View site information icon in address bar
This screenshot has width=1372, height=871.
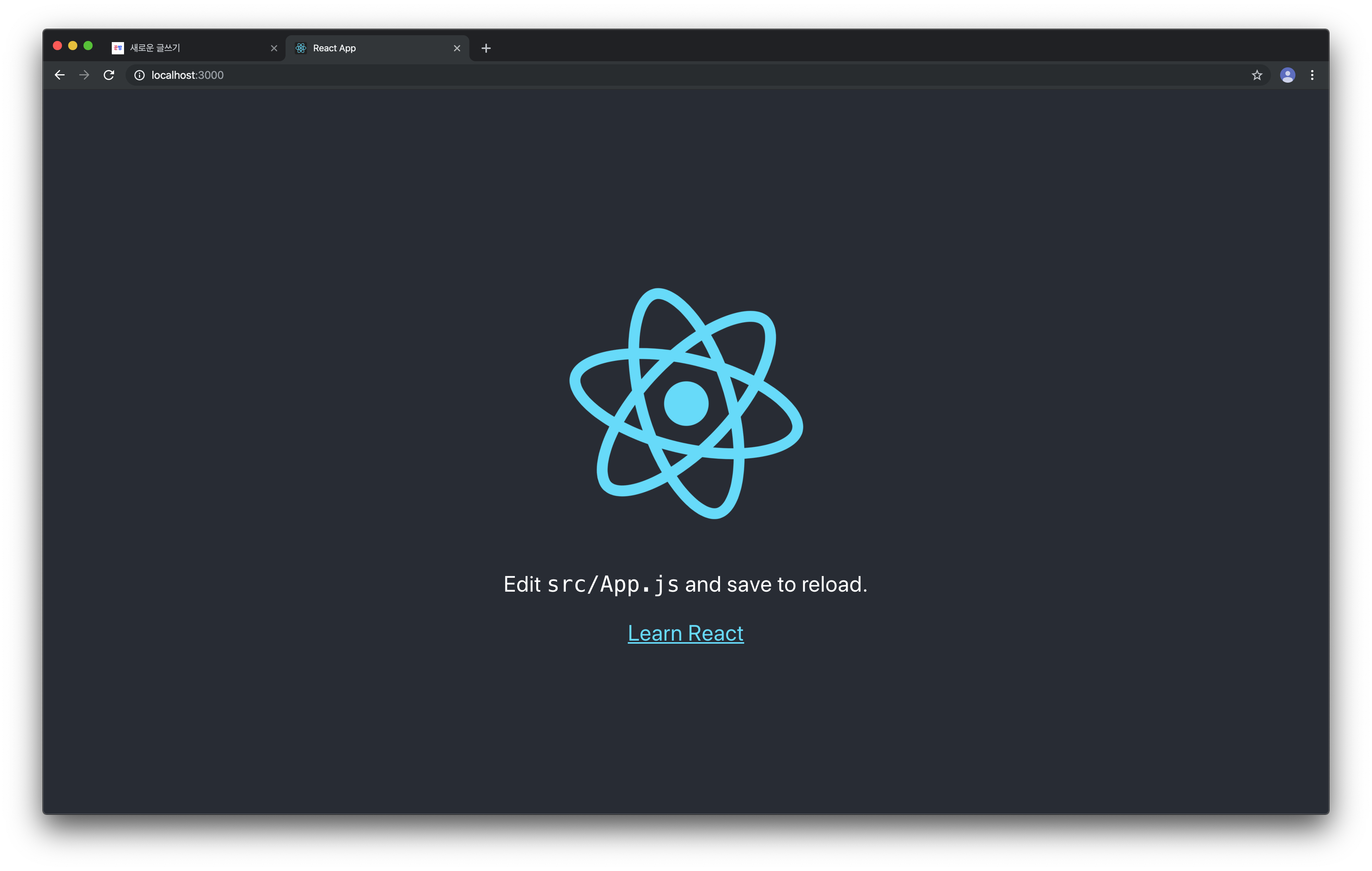pyautogui.click(x=139, y=75)
